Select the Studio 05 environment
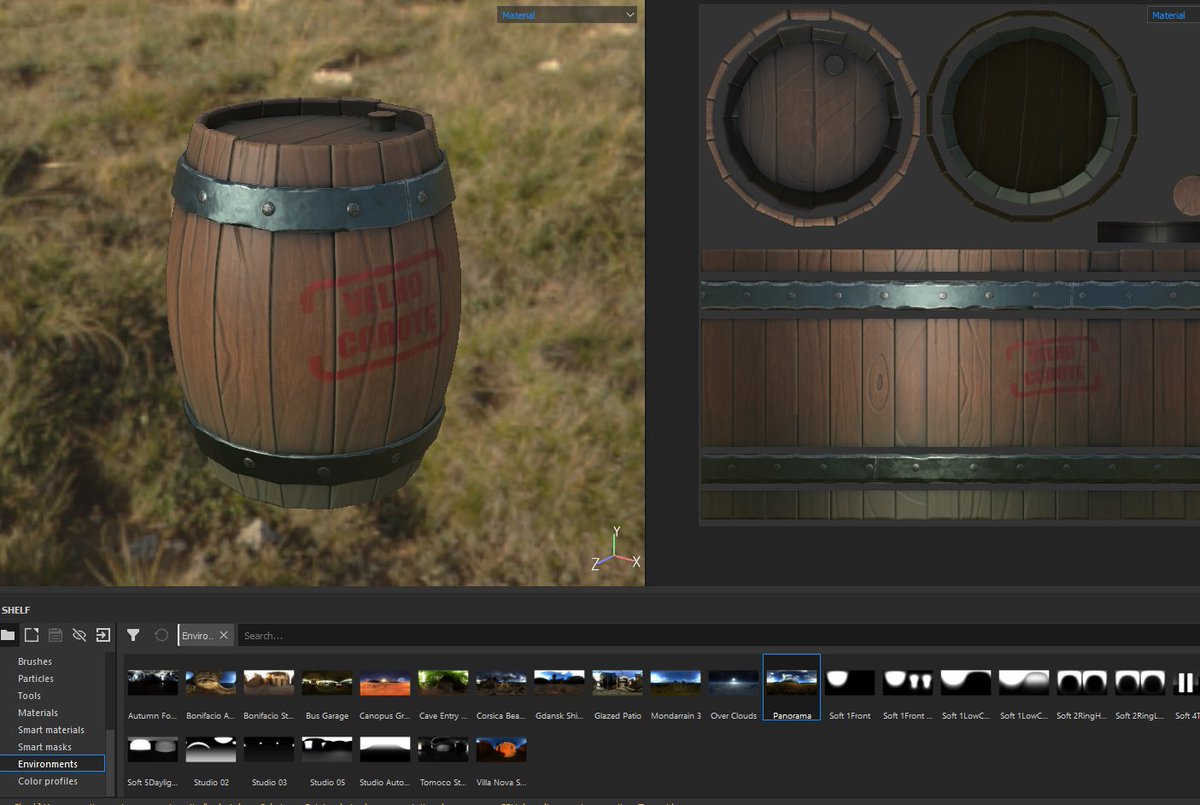Image resolution: width=1200 pixels, height=805 pixels. [x=327, y=750]
